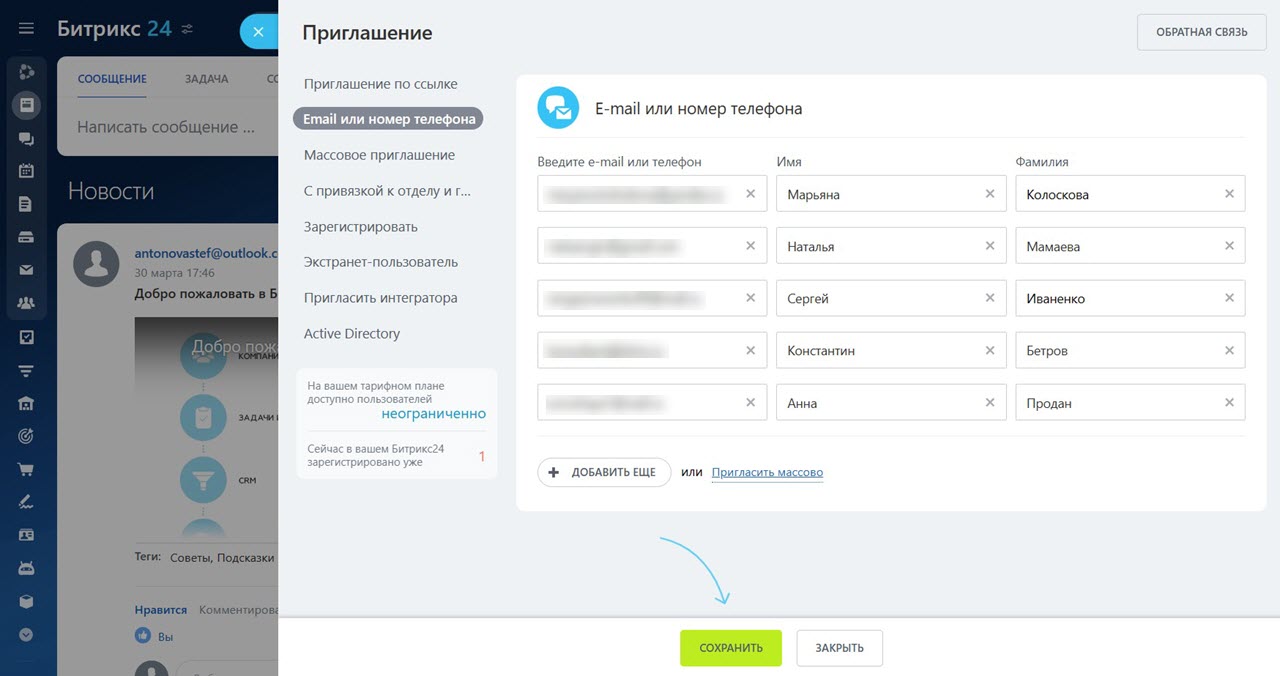Viewport: 1280px width, 676px height.
Task: Follow the Пригласить массово link
Action: [x=767, y=472]
